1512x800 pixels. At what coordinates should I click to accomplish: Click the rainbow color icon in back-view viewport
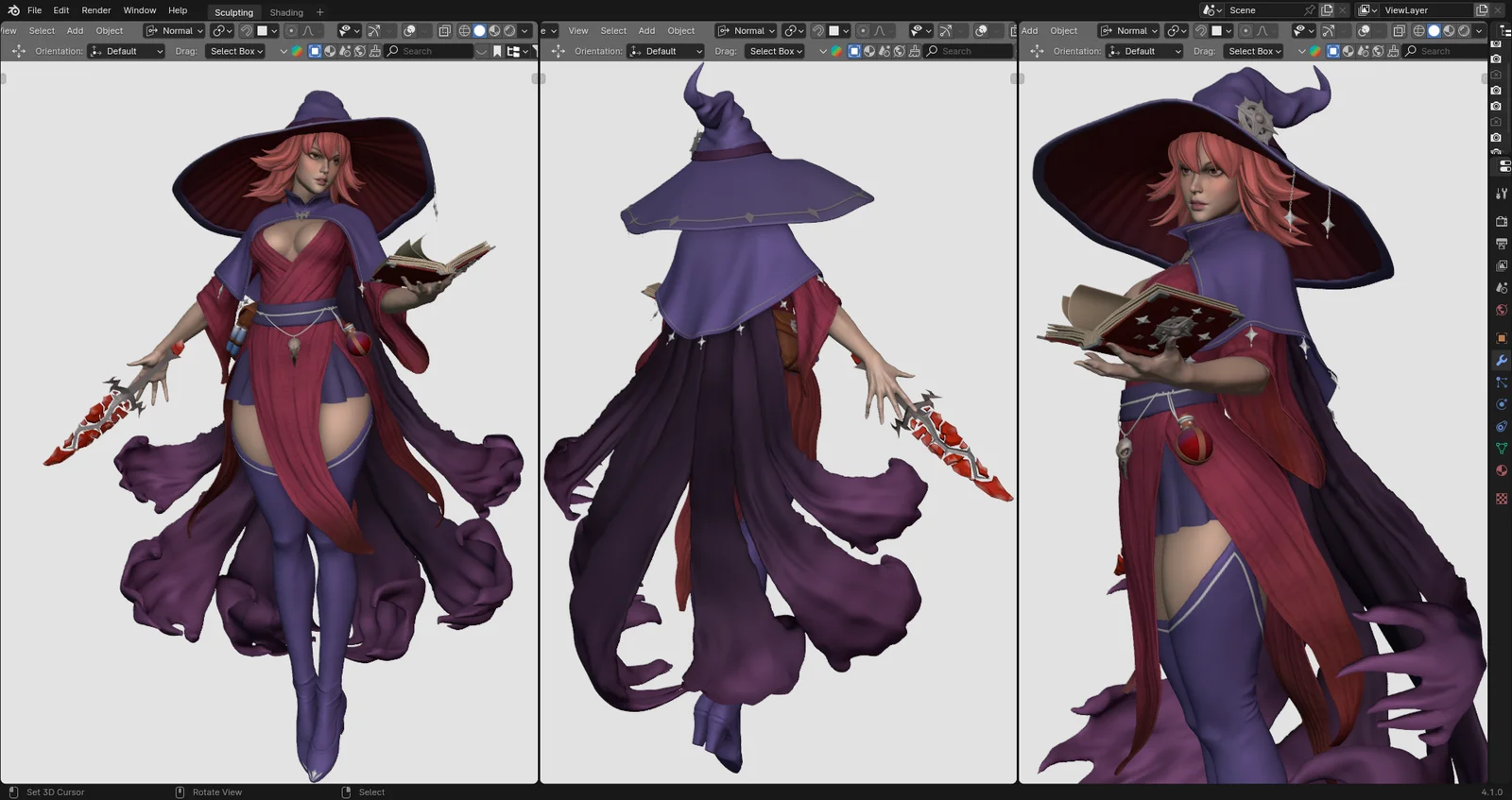(x=836, y=51)
